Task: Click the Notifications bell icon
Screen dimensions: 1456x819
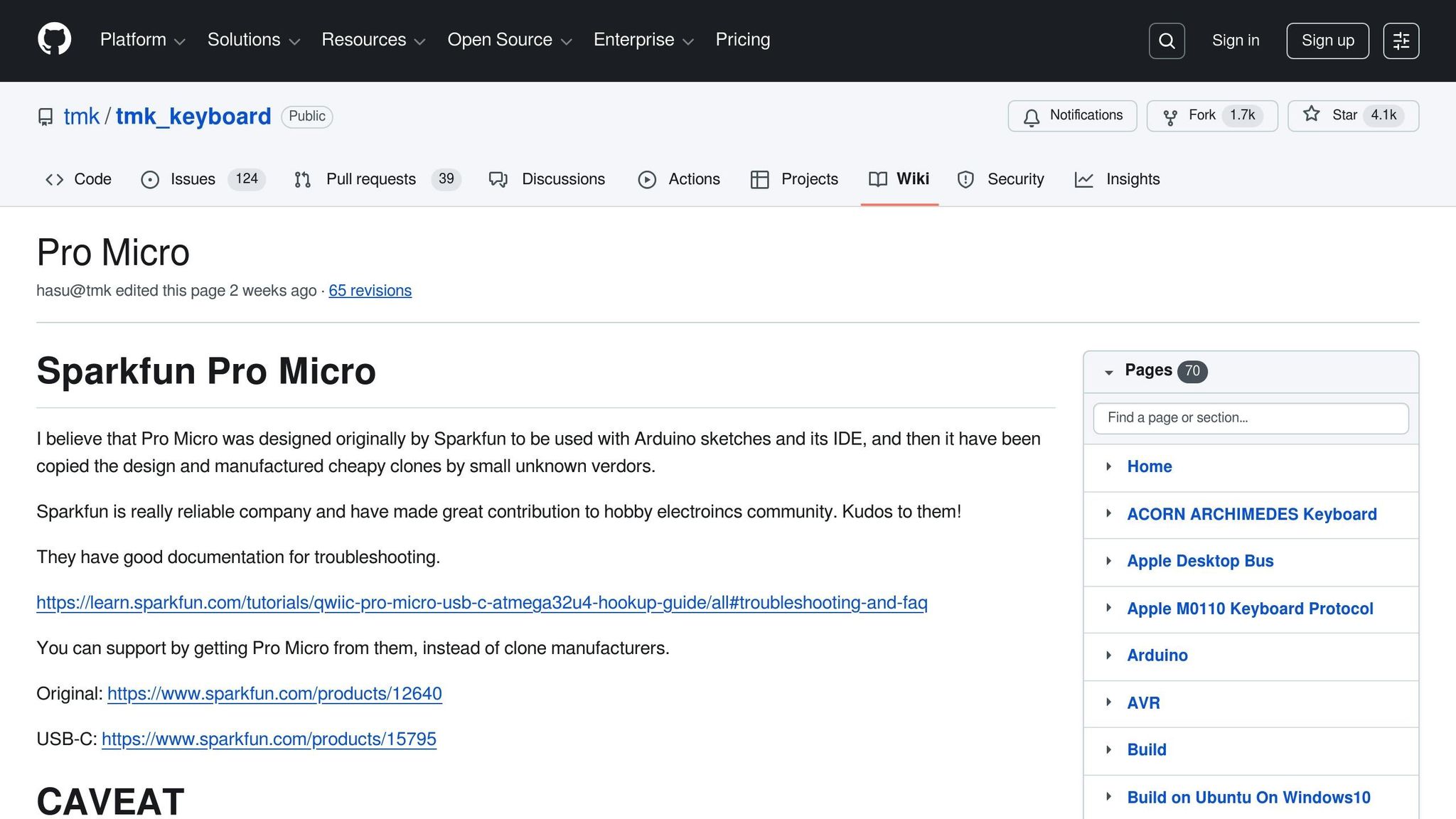Action: pos(1032,117)
